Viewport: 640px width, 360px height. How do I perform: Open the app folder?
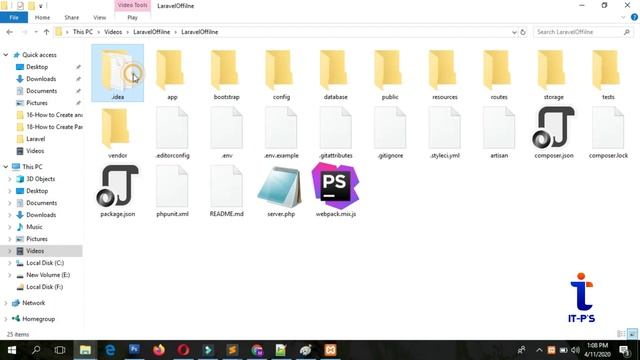click(172, 75)
